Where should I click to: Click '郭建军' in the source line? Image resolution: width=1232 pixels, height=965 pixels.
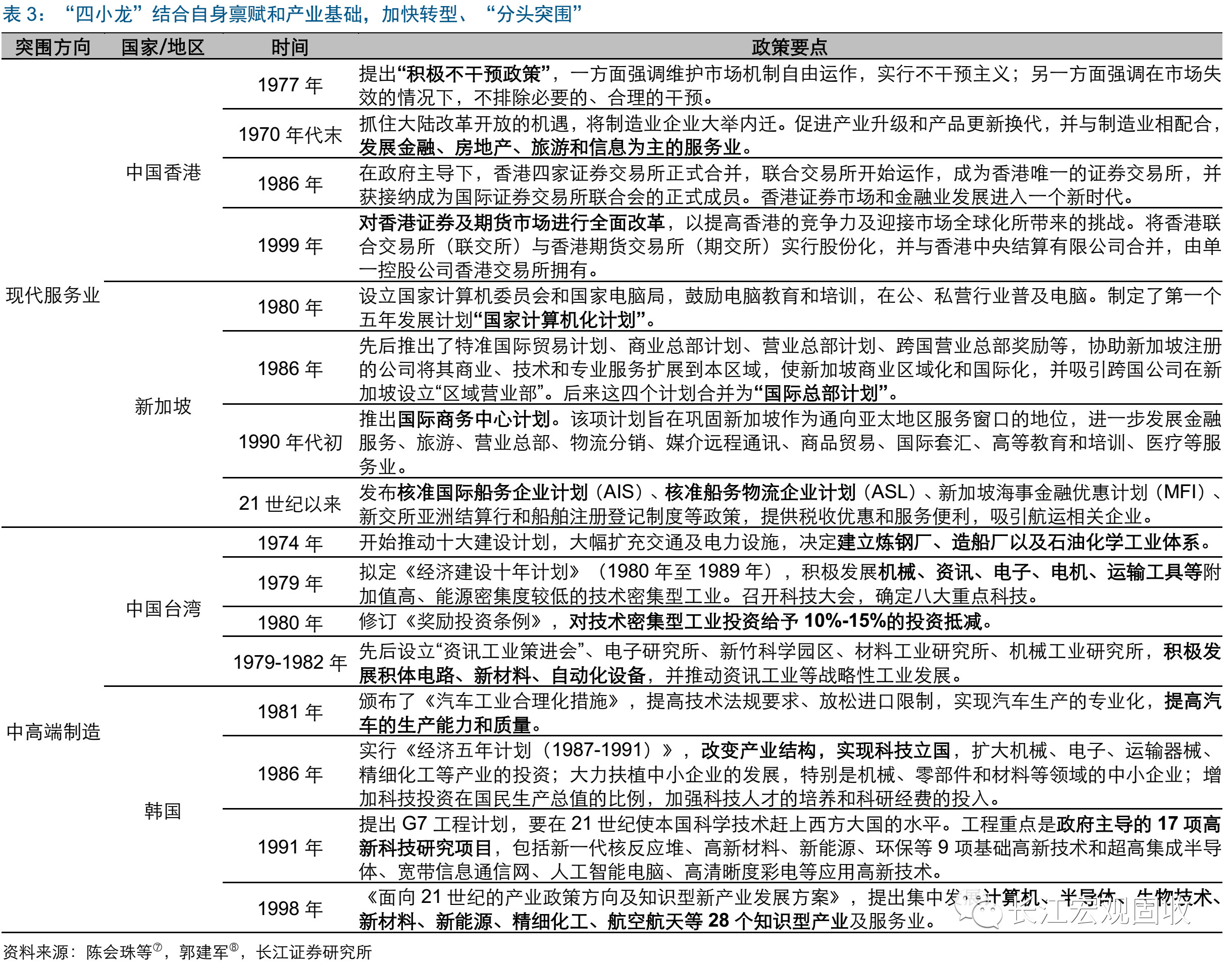point(203,952)
